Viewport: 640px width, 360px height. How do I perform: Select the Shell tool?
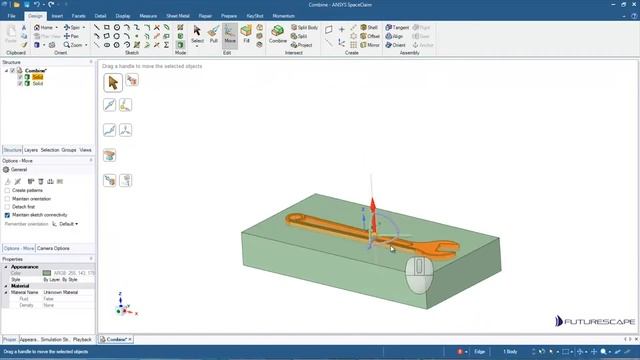pos(369,27)
